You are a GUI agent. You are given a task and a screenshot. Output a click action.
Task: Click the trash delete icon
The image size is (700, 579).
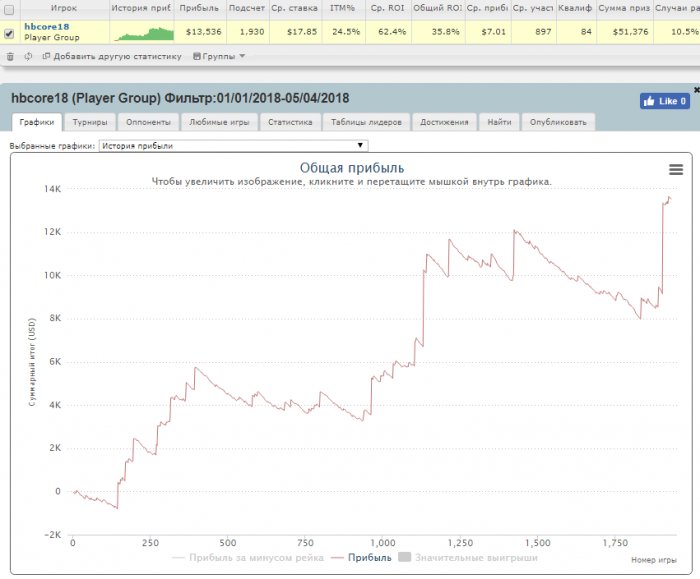click(x=10, y=56)
